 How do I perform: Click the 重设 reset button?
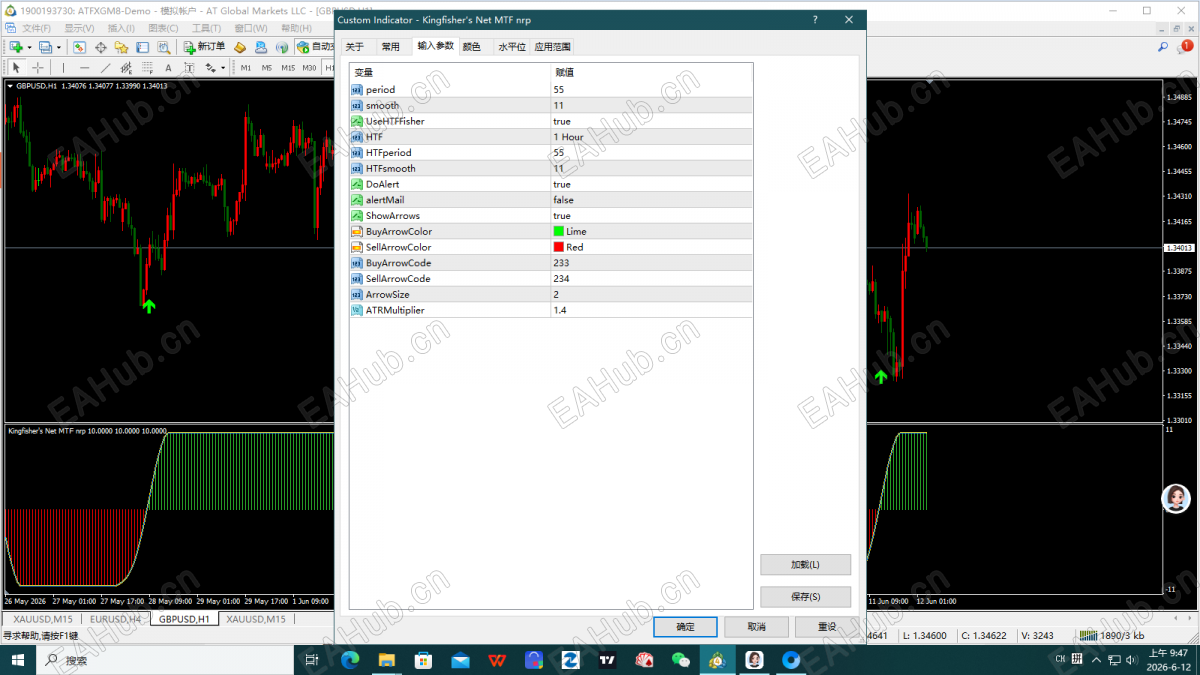pyautogui.click(x=827, y=627)
